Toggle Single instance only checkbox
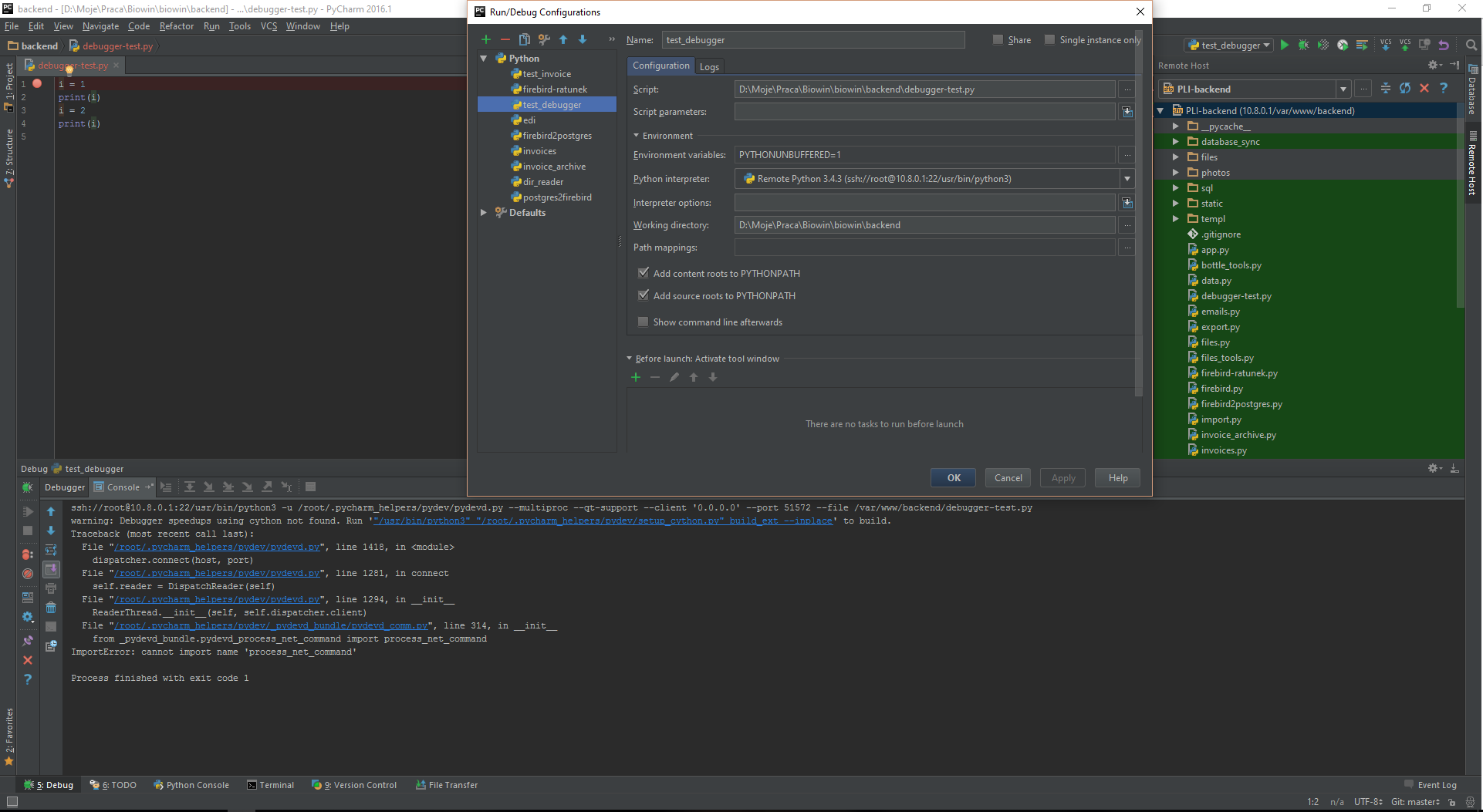Image resolution: width=1483 pixels, height=812 pixels. (1049, 39)
